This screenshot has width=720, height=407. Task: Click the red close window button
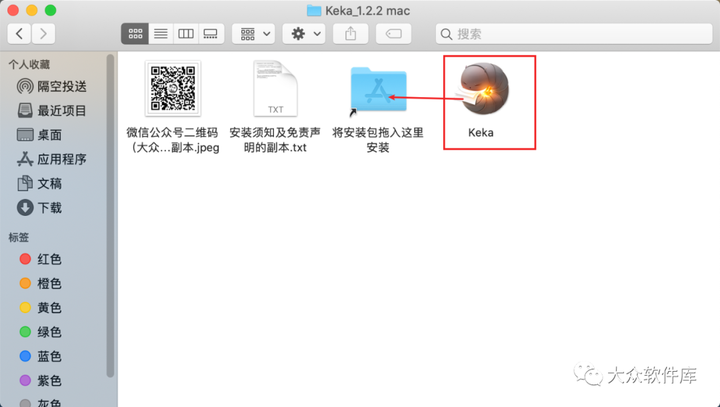point(13,10)
